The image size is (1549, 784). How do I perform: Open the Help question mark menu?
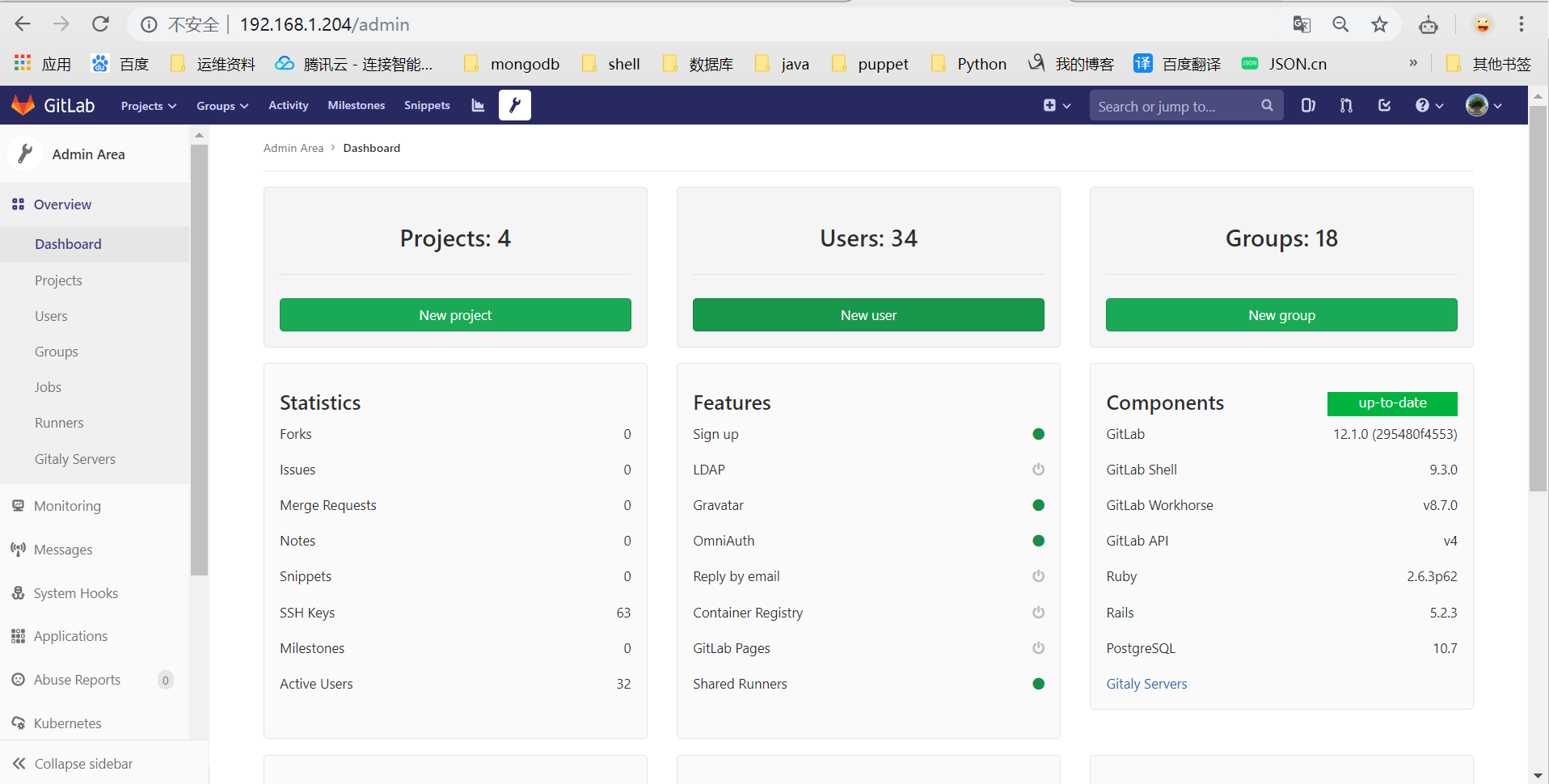(x=1429, y=105)
